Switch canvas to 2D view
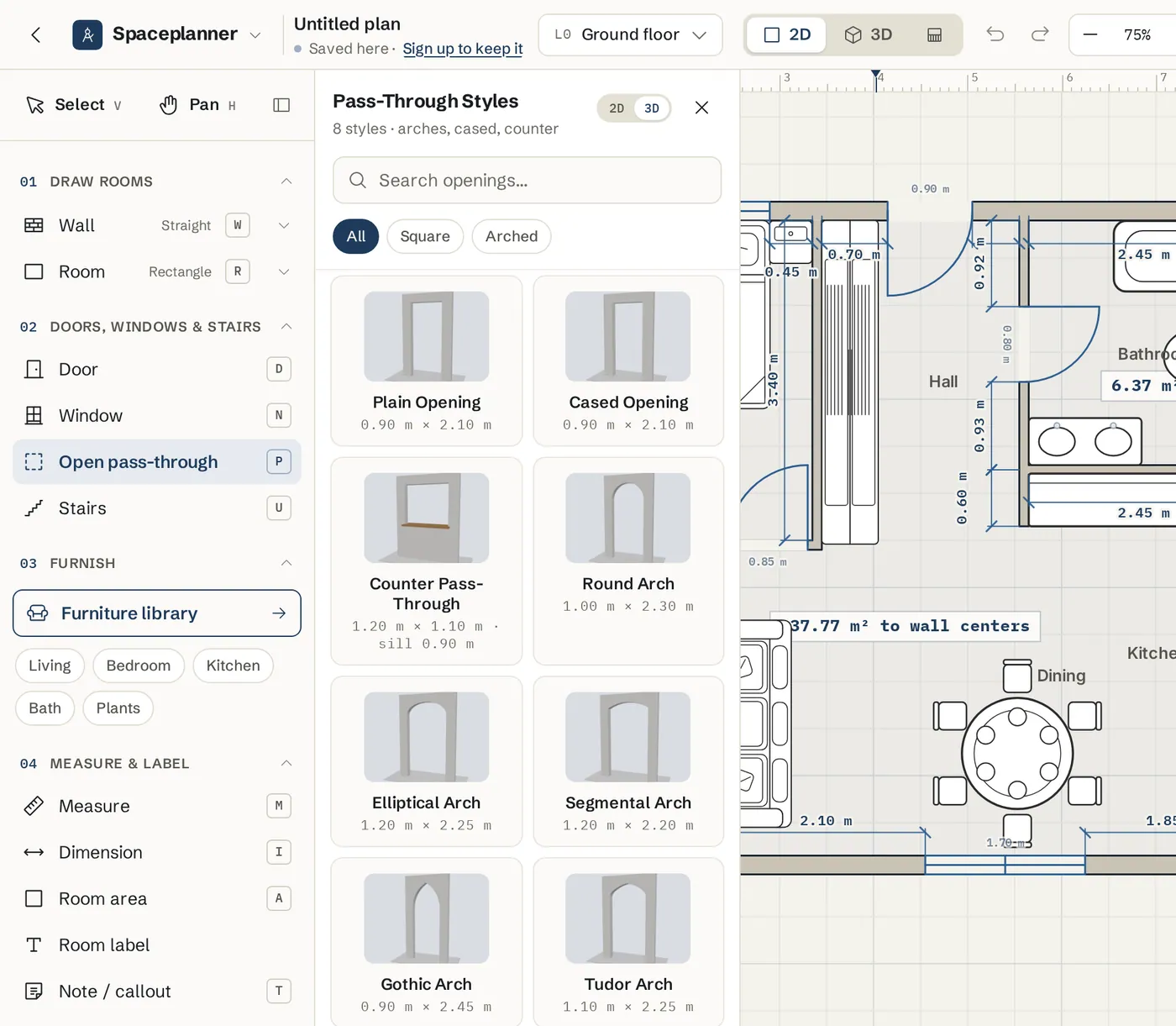1176x1026 pixels. 787,34
